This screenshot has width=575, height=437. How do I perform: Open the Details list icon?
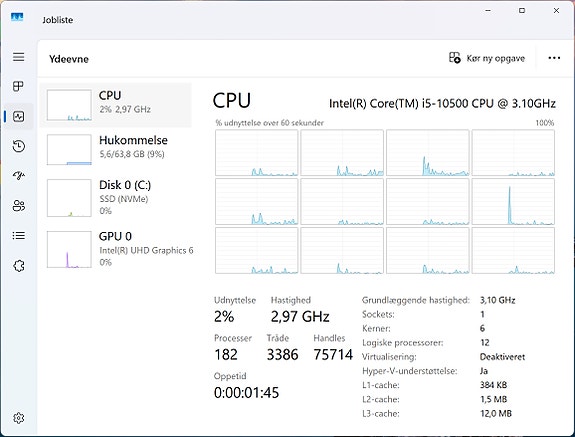pyautogui.click(x=19, y=235)
